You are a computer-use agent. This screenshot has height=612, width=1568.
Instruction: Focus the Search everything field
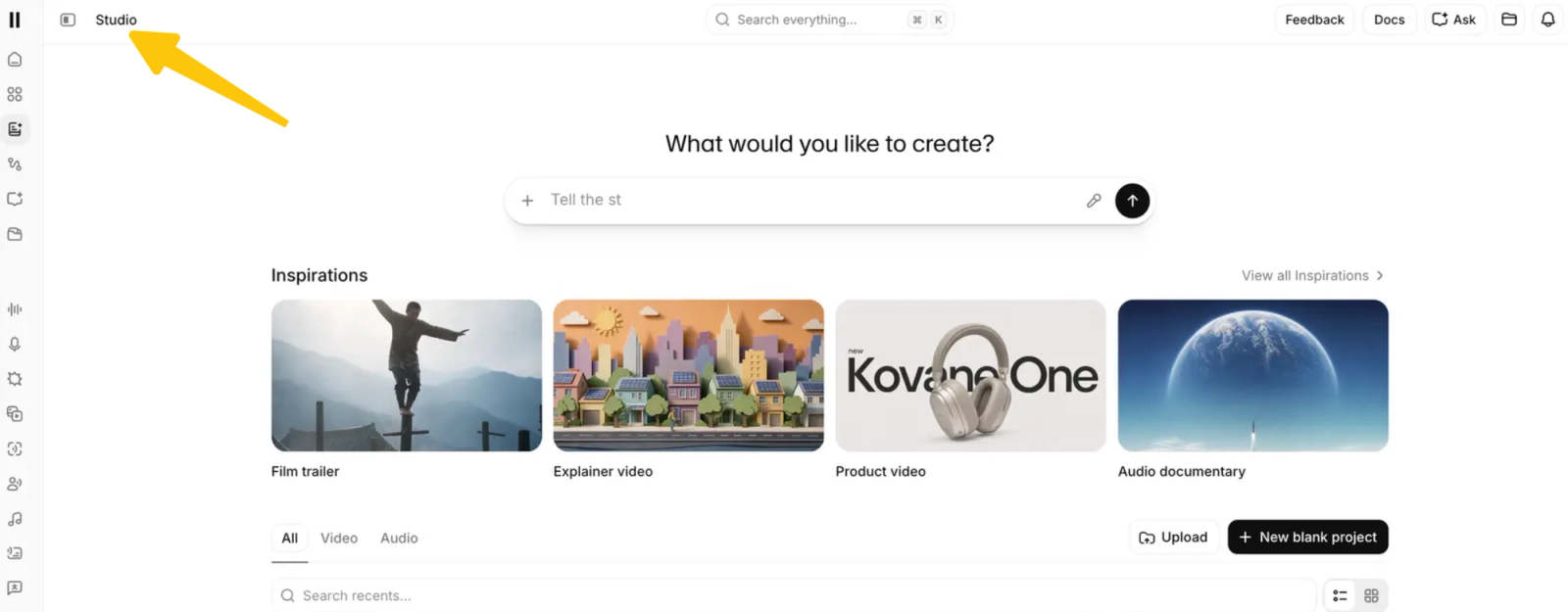click(x=829, y=20)
